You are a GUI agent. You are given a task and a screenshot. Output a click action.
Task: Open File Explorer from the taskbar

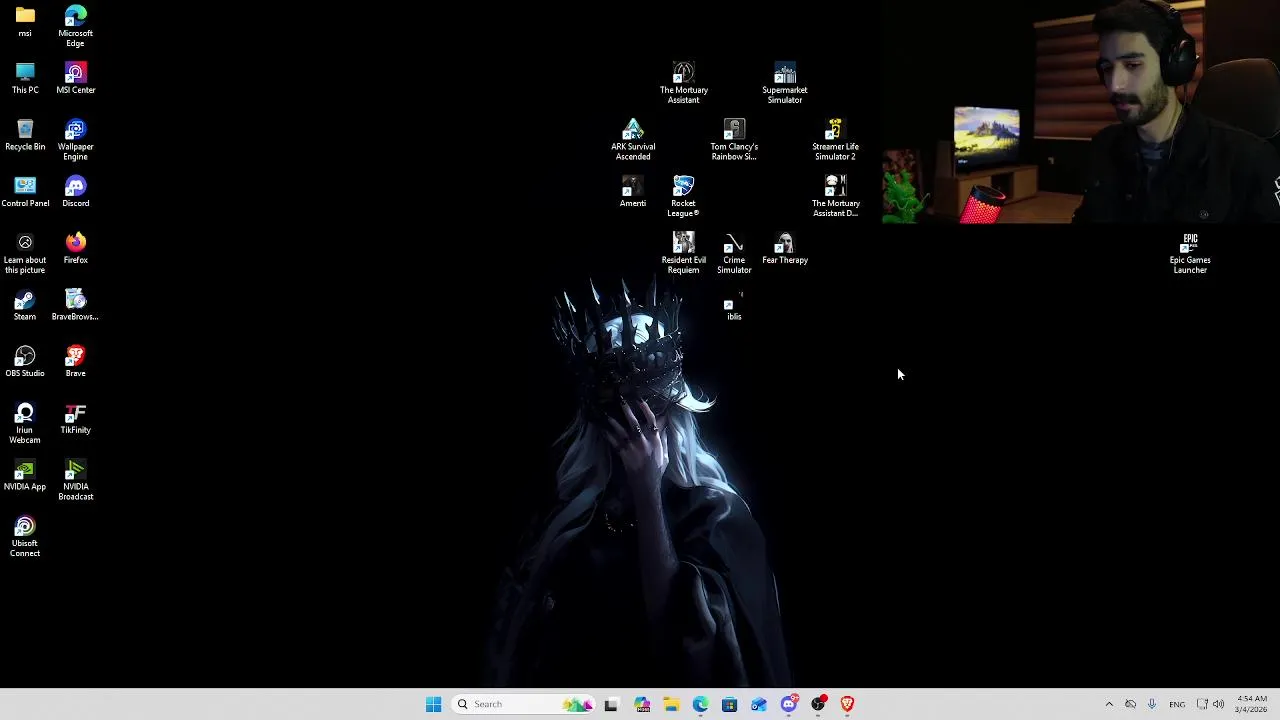coord(671,704)
